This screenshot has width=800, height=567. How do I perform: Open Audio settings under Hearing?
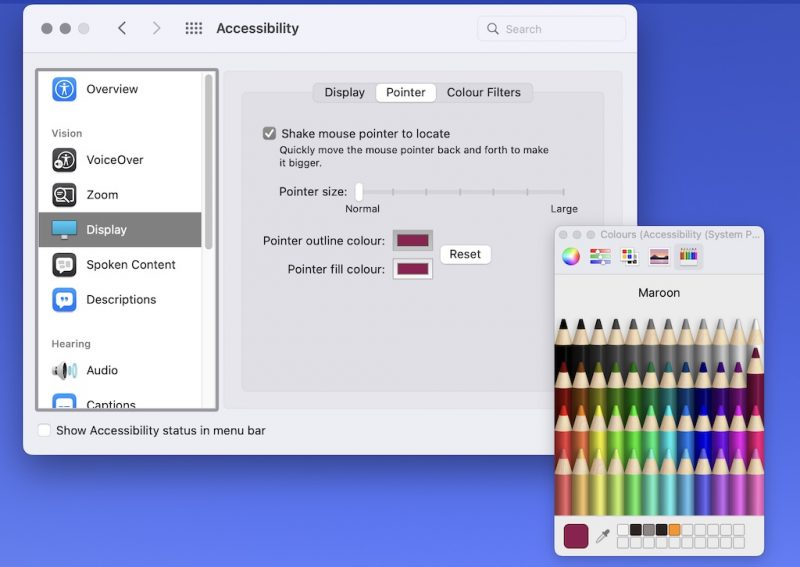click(120, 371)
